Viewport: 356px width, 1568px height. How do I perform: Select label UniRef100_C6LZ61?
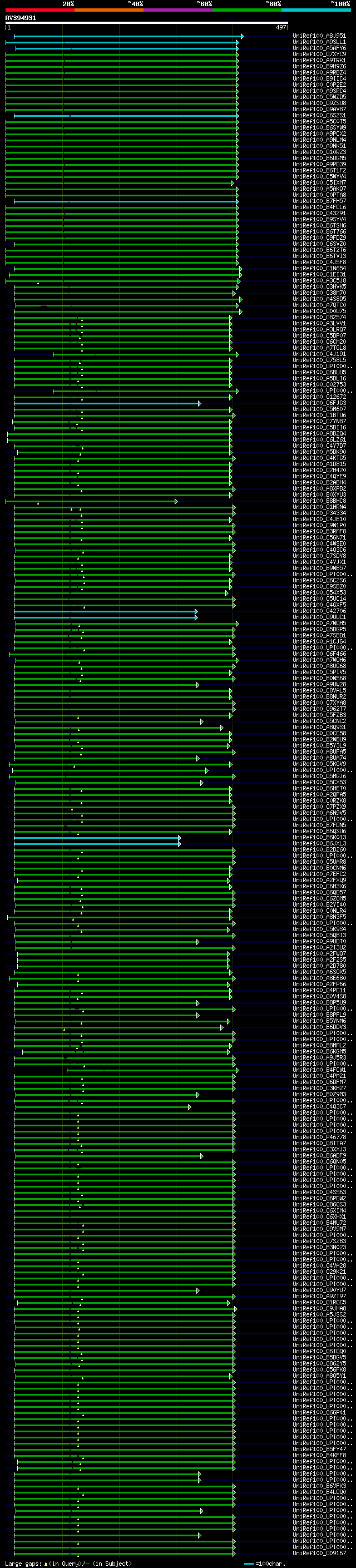(319, 439)
